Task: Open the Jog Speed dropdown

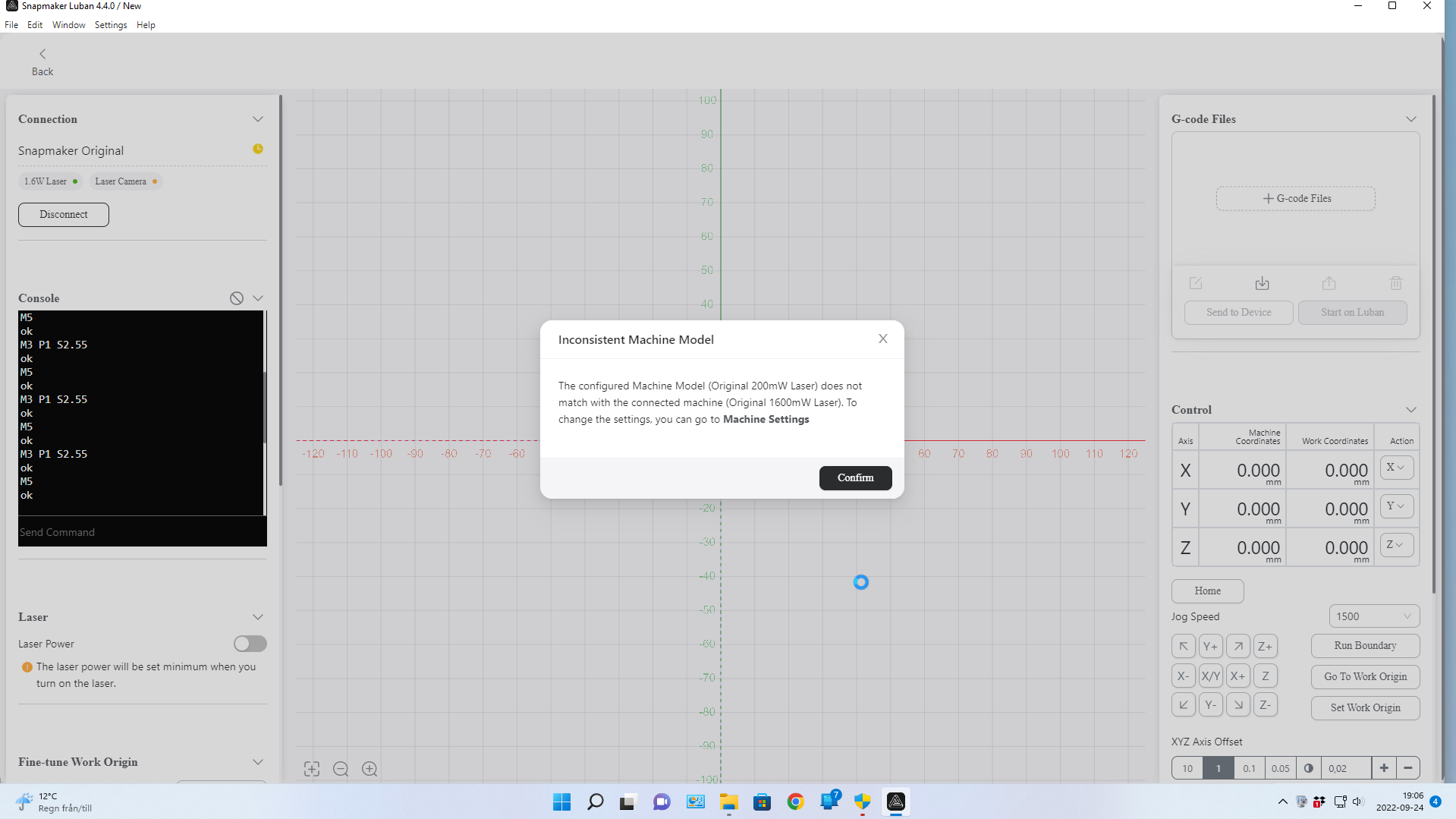Action: pos(1374,616)
